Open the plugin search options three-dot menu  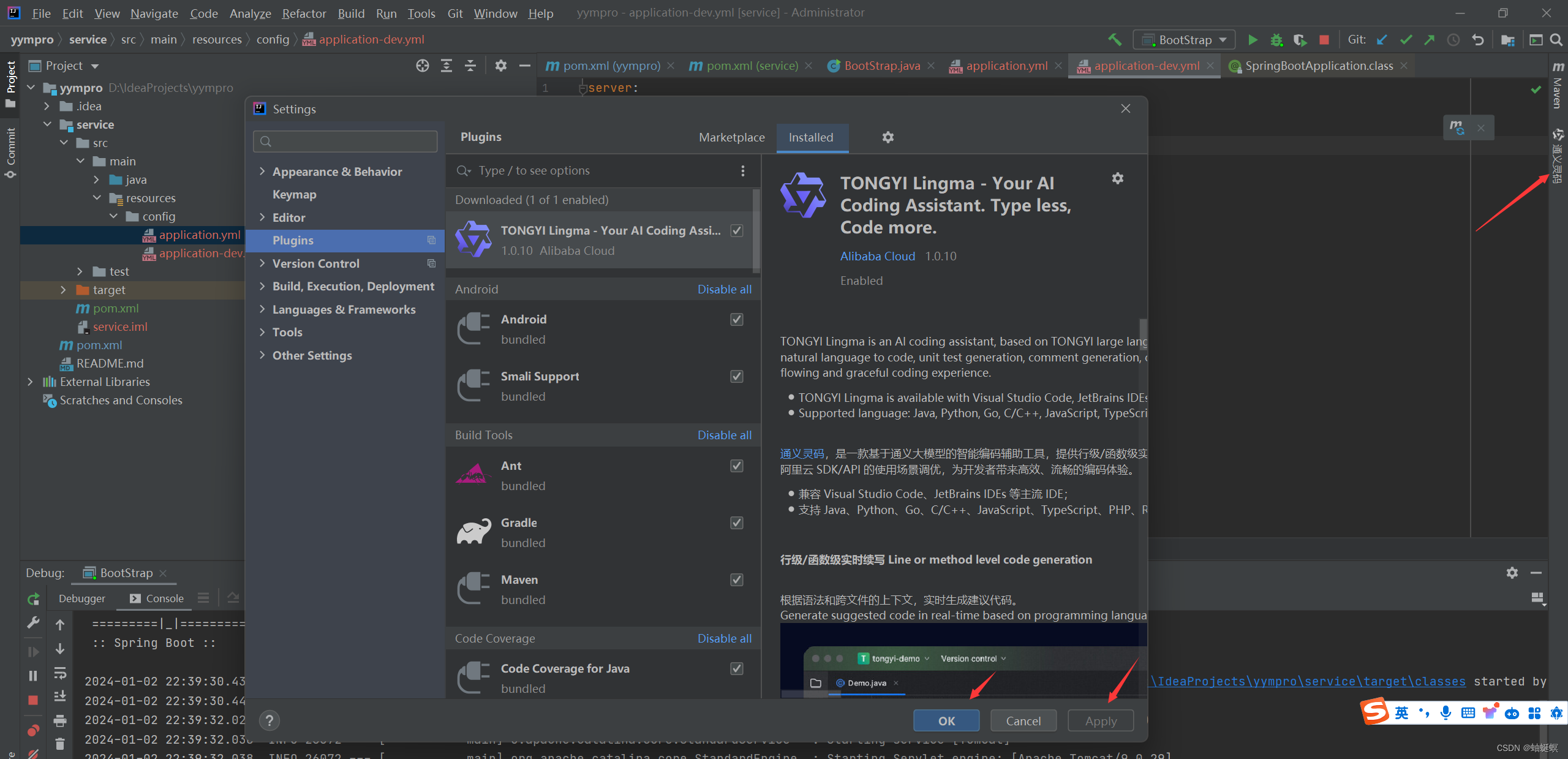(x=743, y=171)
